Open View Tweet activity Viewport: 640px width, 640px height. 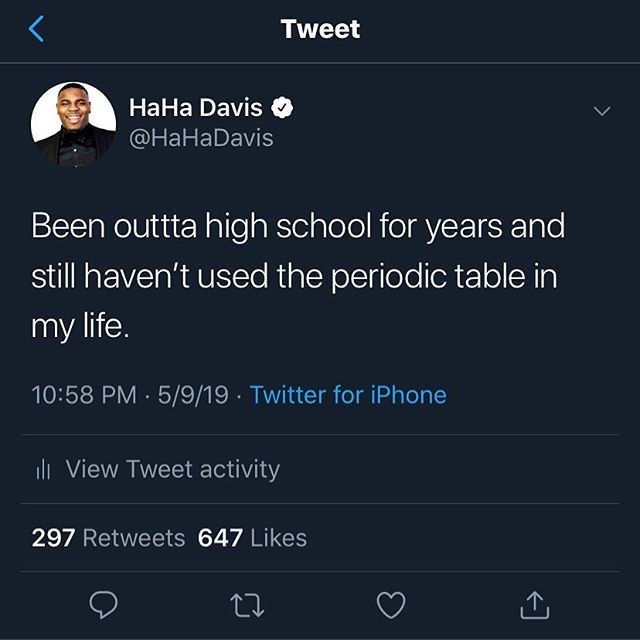pos(172,469)
